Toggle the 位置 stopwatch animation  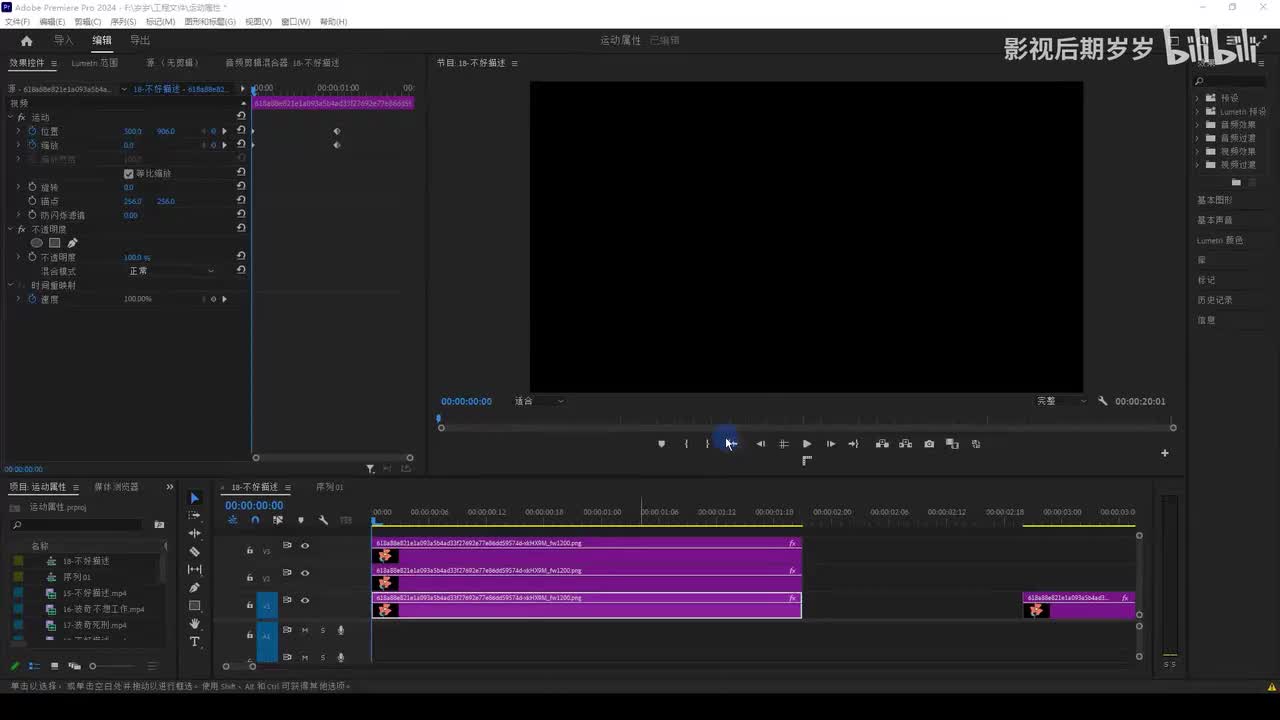(x=32, y=131)
